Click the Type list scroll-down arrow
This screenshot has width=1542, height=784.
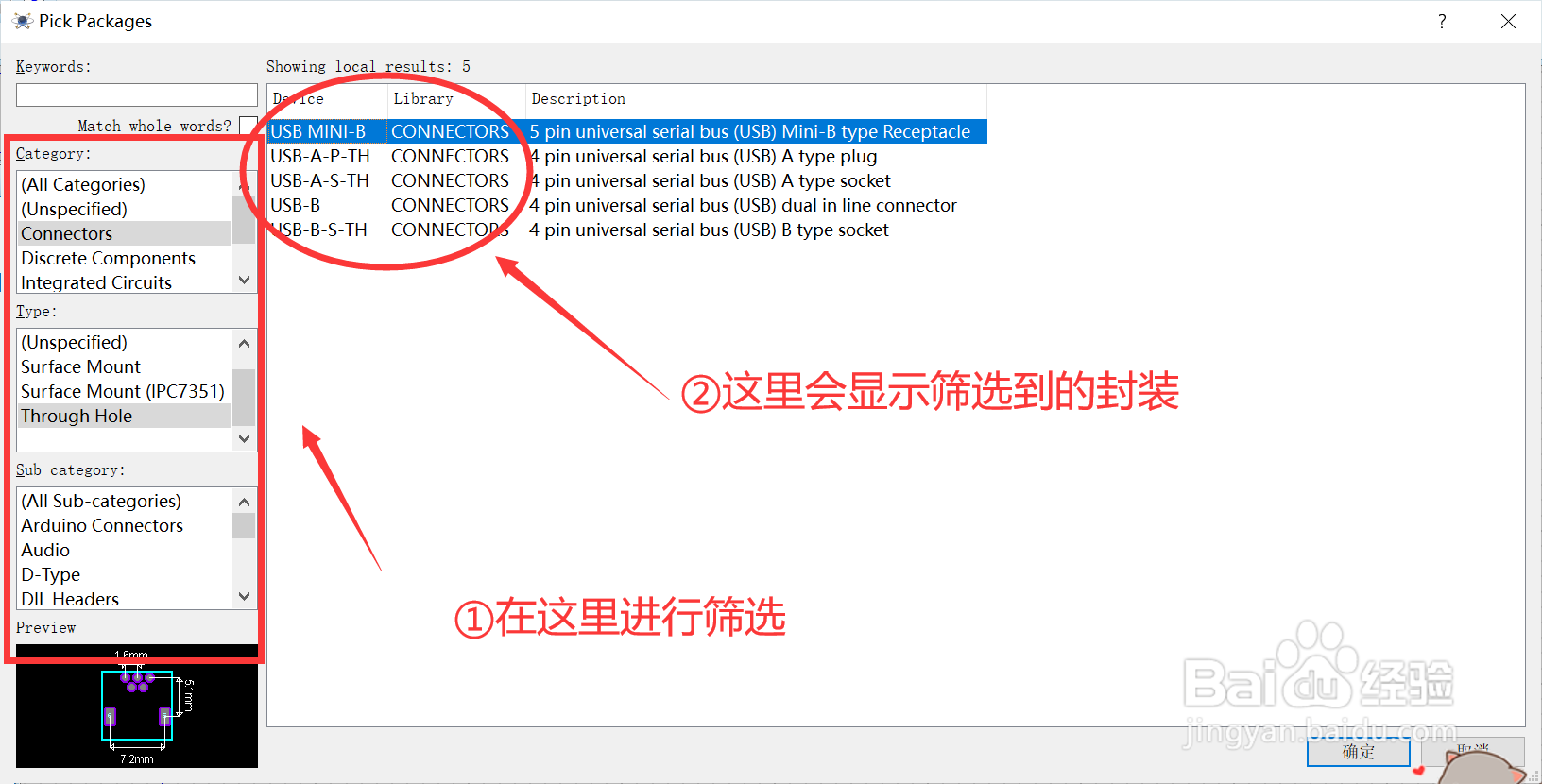(245, 438)
